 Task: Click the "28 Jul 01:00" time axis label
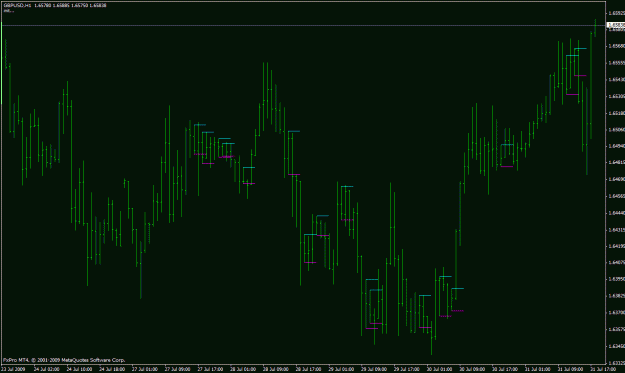coord(243,369)
